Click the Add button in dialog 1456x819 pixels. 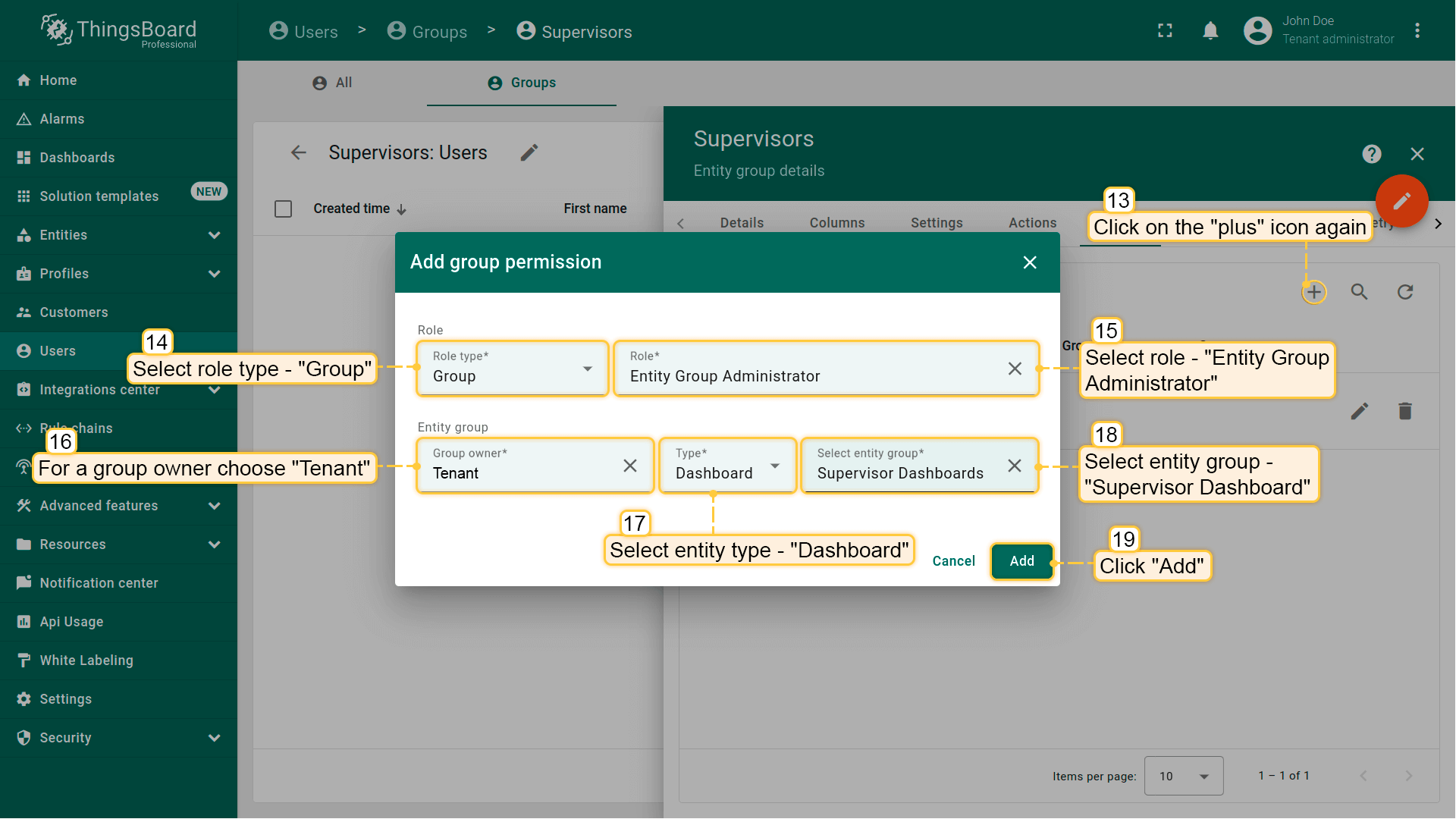point(1021,561)
